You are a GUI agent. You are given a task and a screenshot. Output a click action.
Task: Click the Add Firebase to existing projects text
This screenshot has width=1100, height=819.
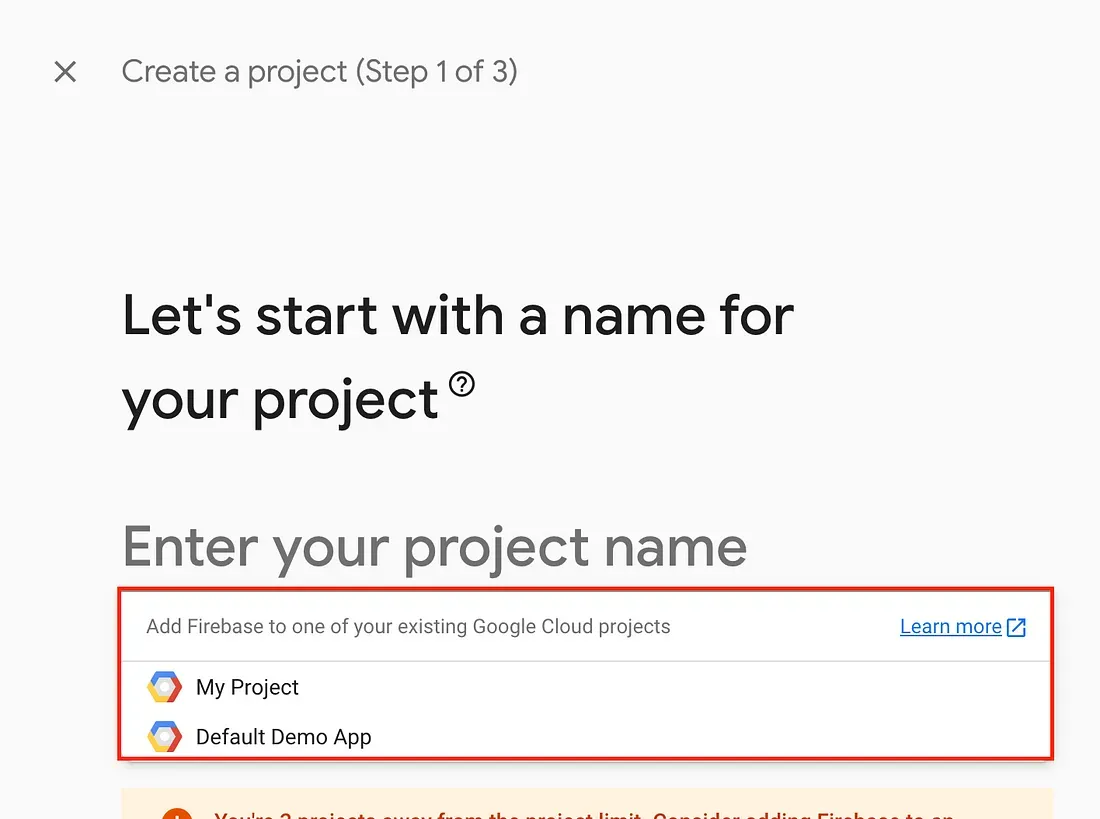(408, 626)
